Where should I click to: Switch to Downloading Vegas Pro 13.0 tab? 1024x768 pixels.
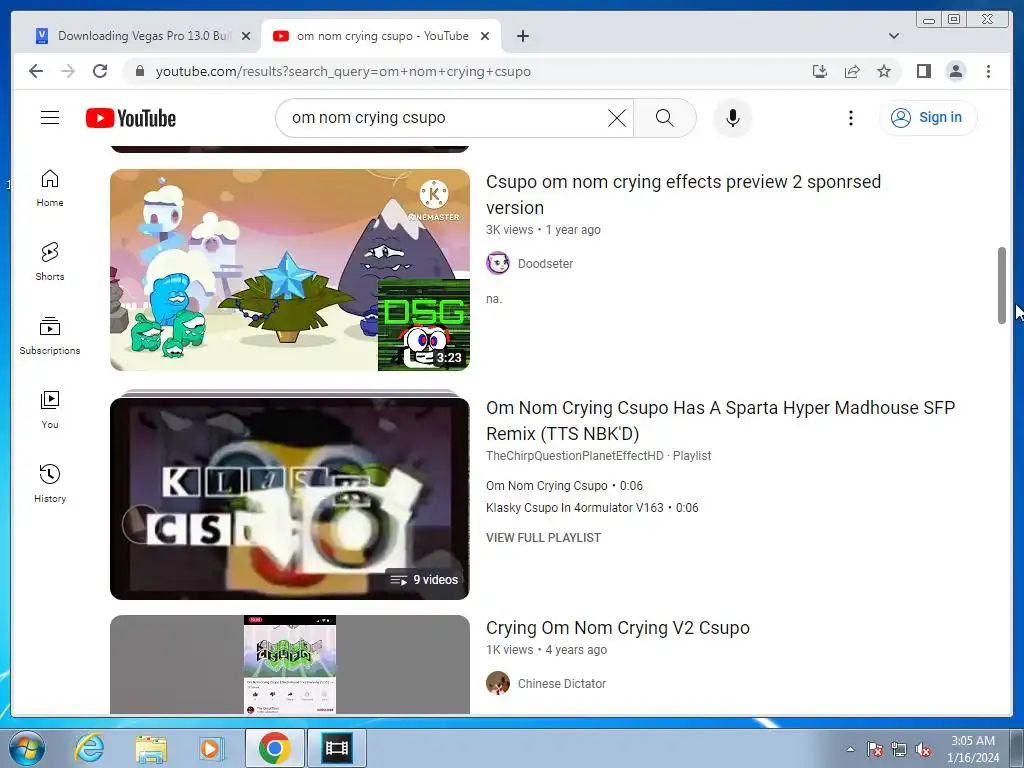pyautogui.click(x=143, y=36)
